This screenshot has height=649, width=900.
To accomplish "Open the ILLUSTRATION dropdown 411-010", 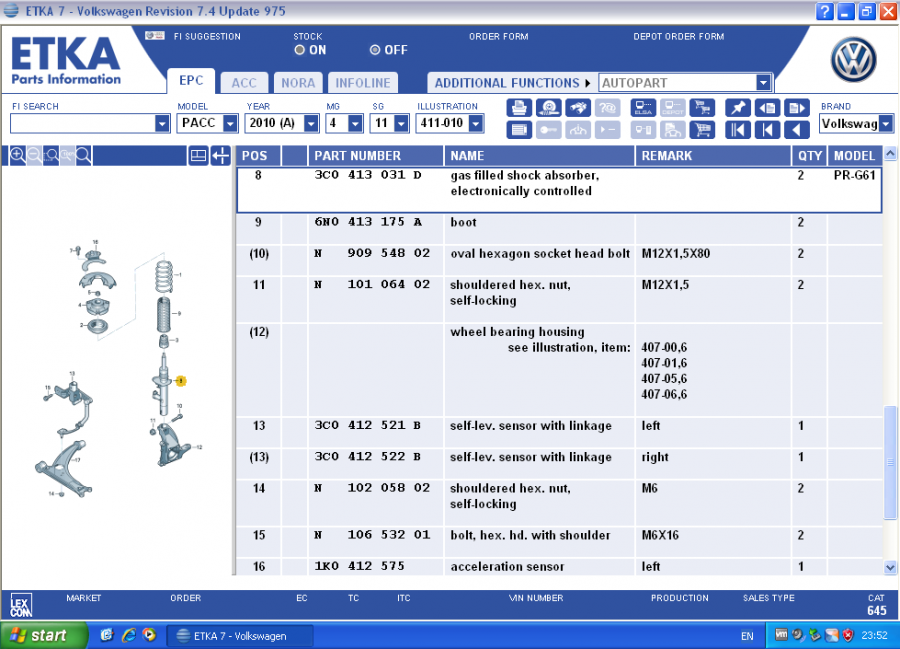I will pos(475,123).
